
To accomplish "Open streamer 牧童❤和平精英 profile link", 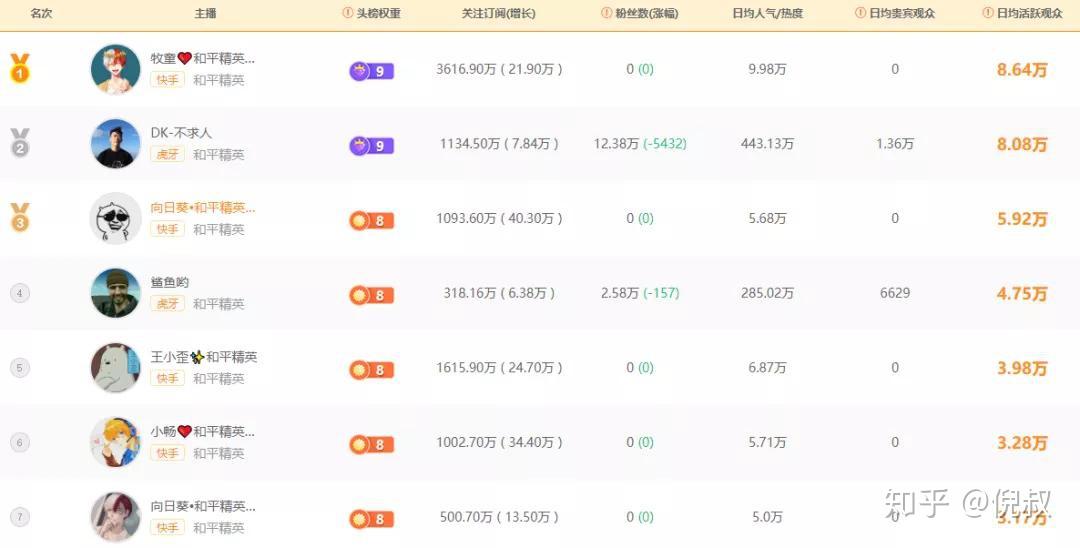I will pos(203,59).
